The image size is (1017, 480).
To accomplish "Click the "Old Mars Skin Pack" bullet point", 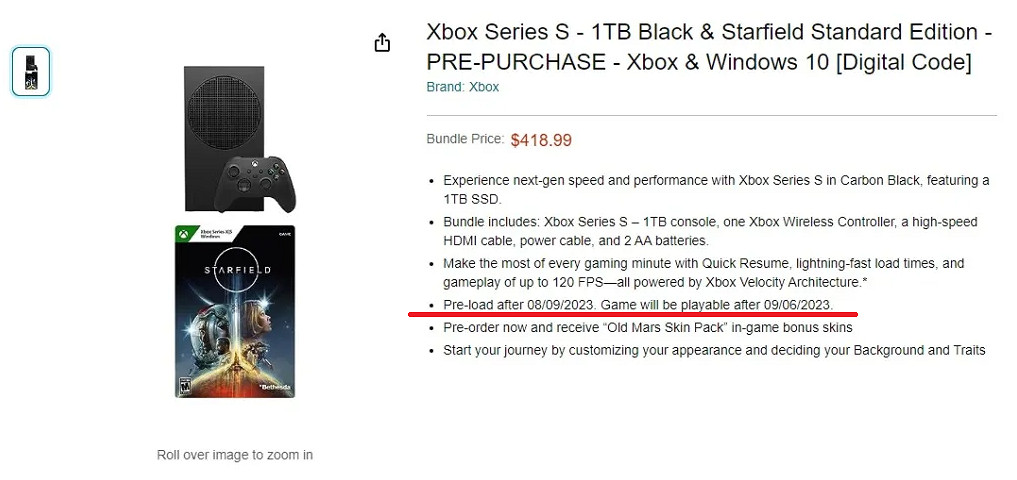I will (648, 327).
